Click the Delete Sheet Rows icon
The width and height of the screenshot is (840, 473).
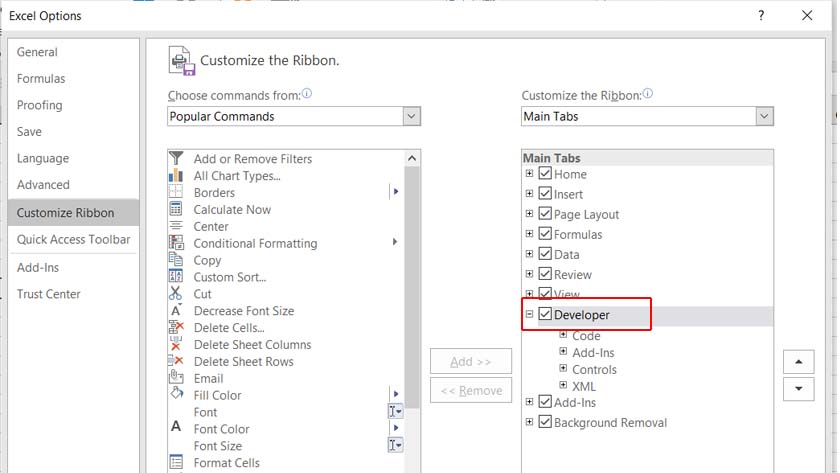point(176,361)
